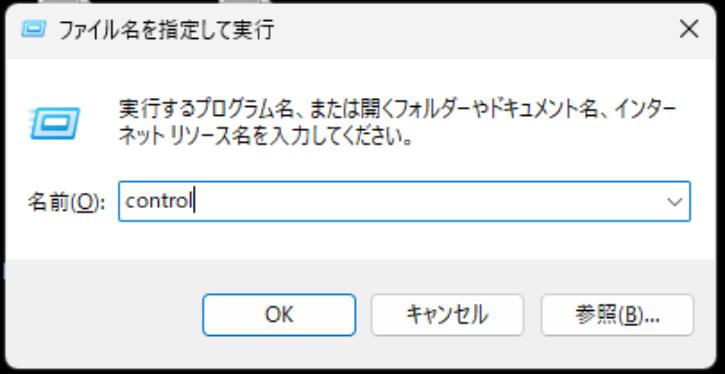Click gray footer area left of OK
The width and height of the screenshot is (725, 374).
tap(104, 314)
